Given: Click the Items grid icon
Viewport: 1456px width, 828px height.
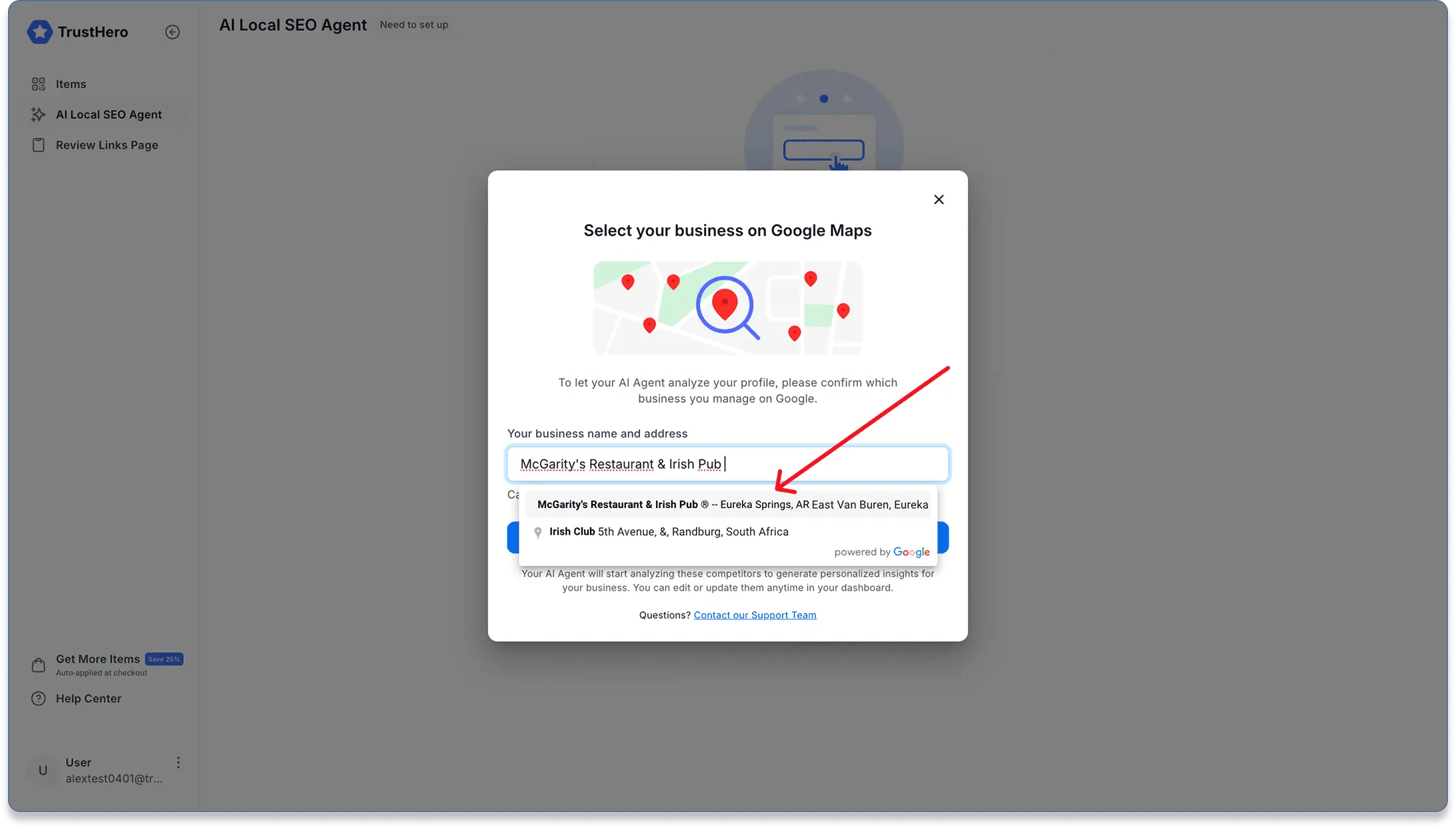Looking at the screenshot, I should (x=39, y=84).
